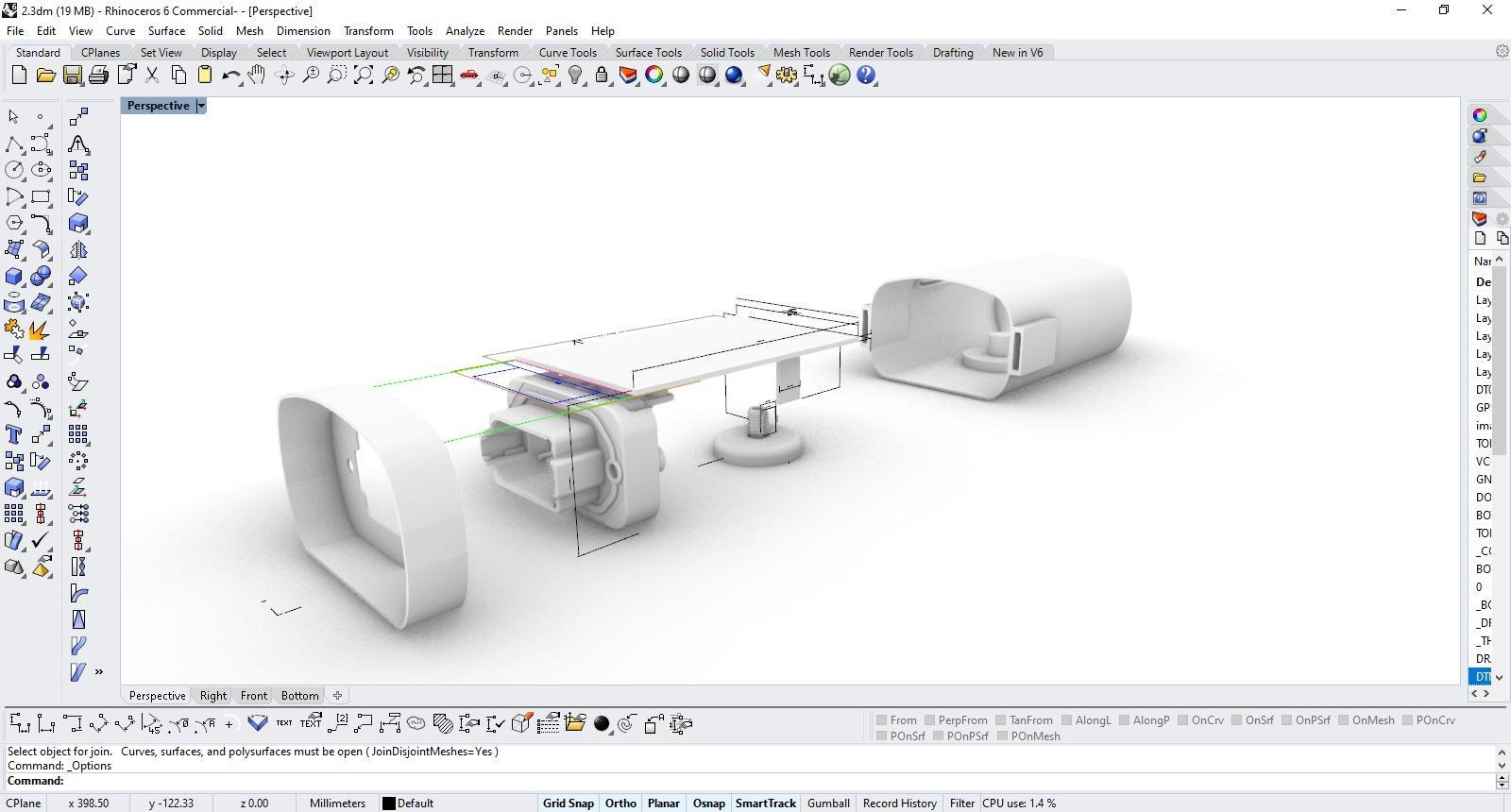This screenshot has width=1511, height=812.
Task: Click the Undo arrow icon
Action: [x=229, y=76]
